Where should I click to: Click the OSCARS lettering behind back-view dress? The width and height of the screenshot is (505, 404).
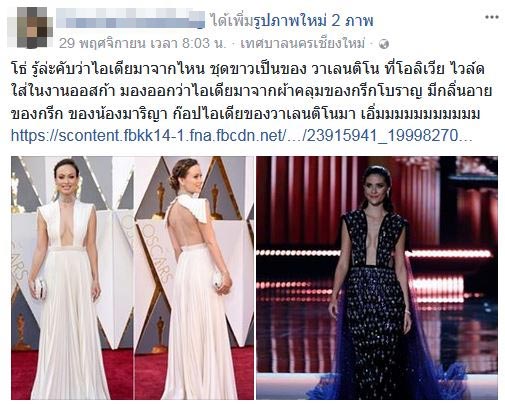pyautogui.click(x=155, y=252)
